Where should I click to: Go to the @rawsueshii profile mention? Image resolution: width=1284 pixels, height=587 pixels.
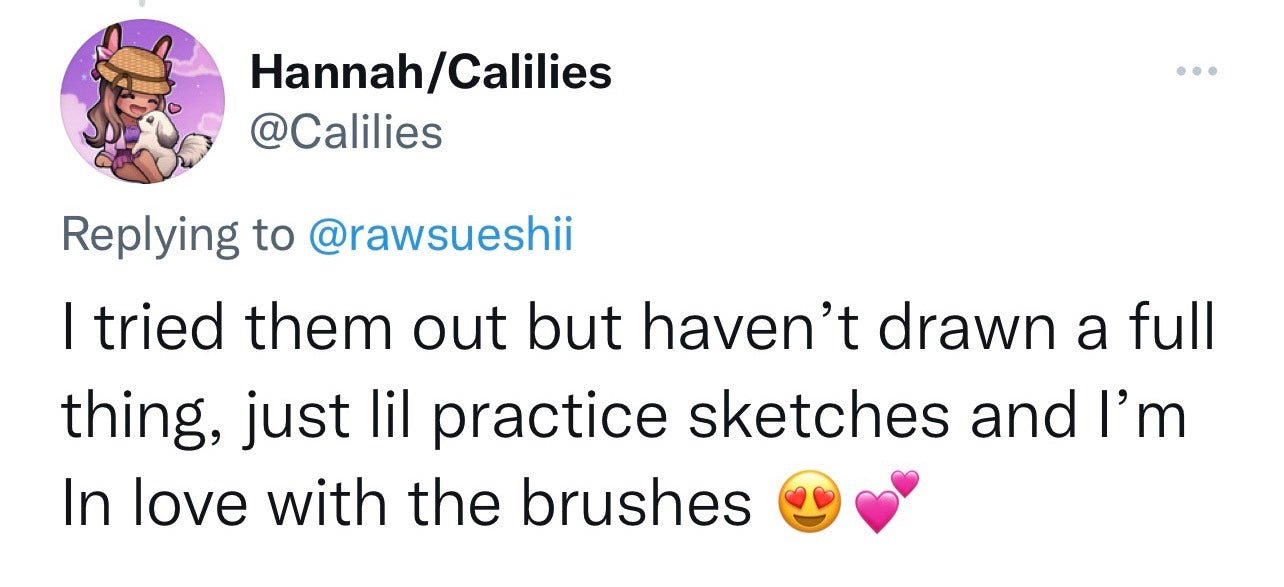click(439, 234)
